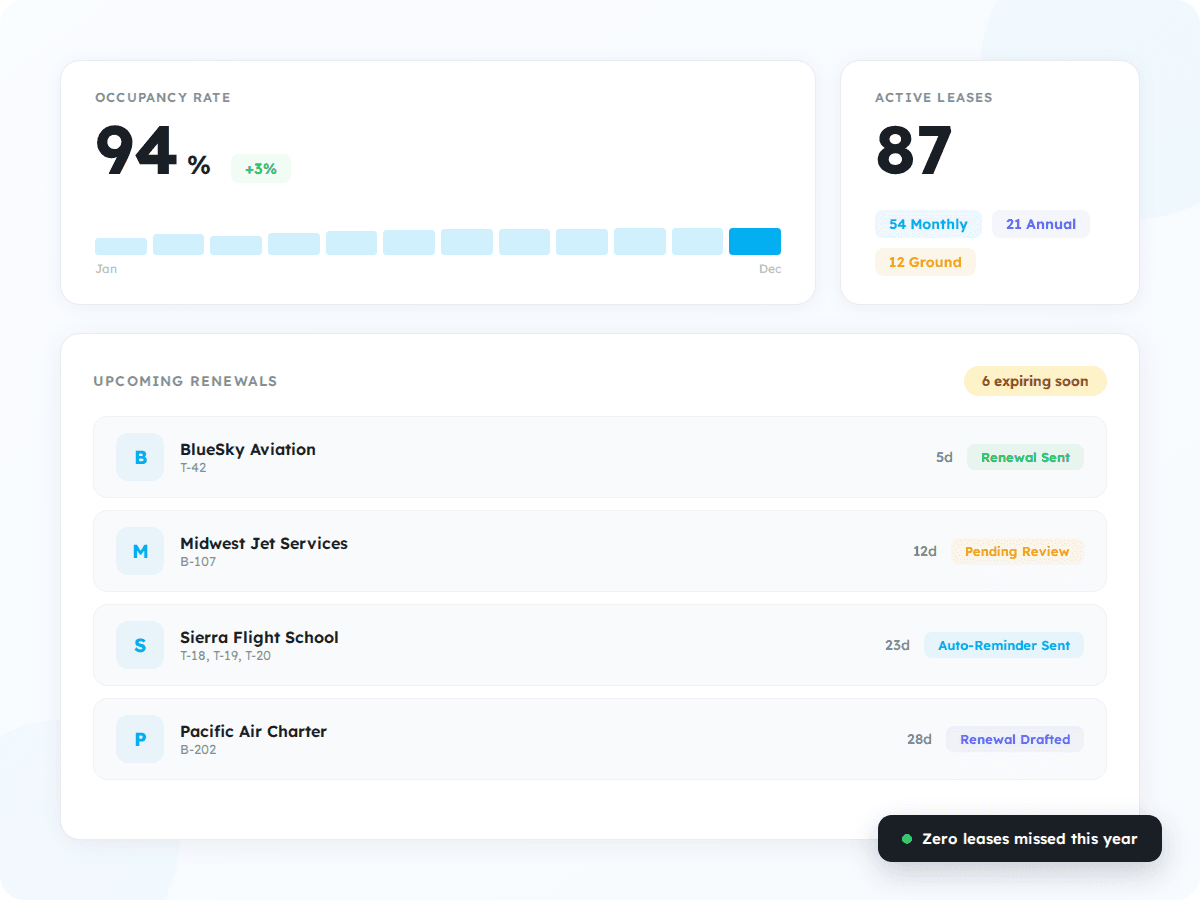The image size is (1200, 900).
Task: Click the Pacific Air Charter avatar icon
Action: [139, 739]
